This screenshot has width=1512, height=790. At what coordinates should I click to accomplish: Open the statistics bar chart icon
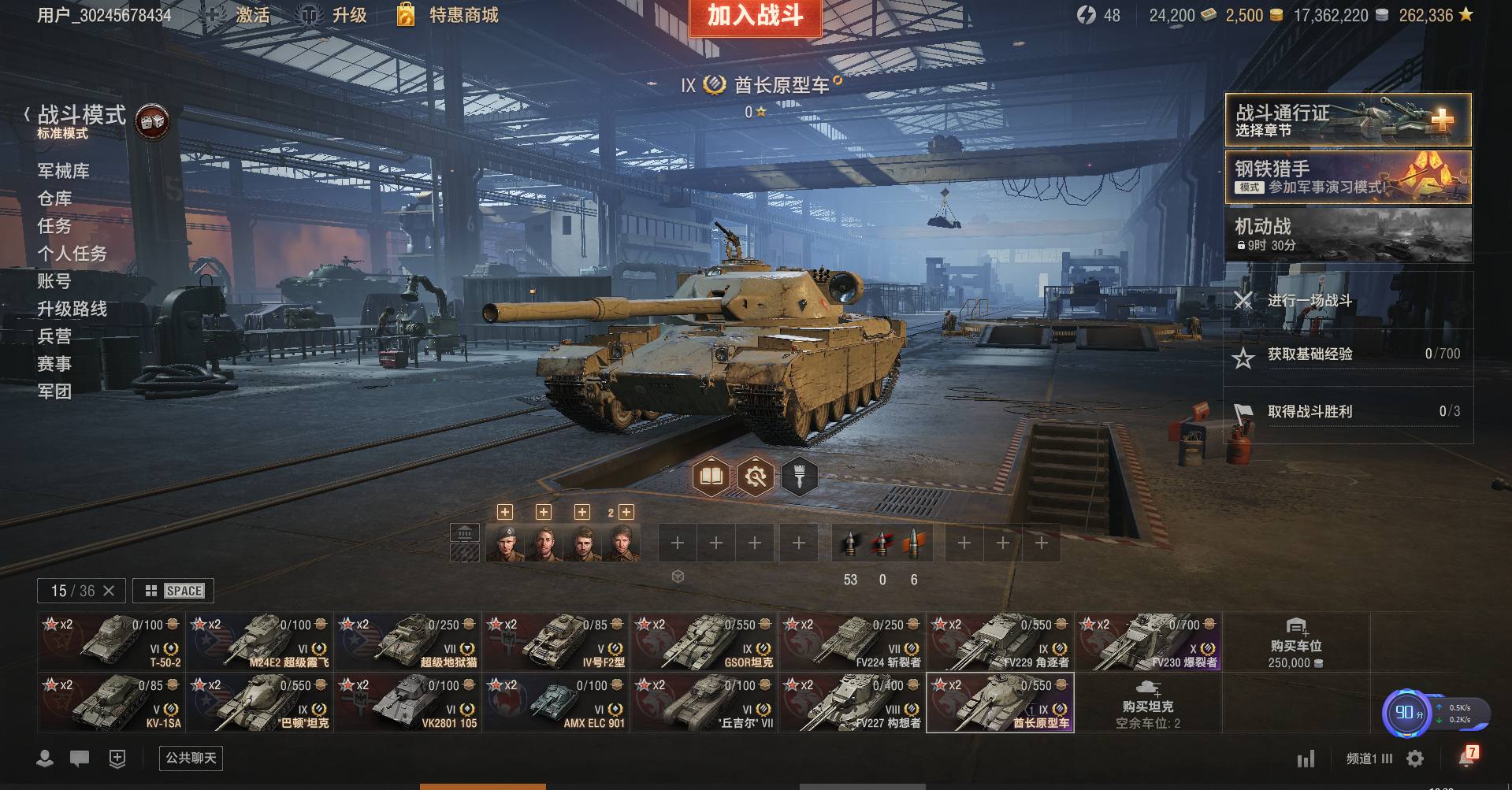click(1306, 758)
